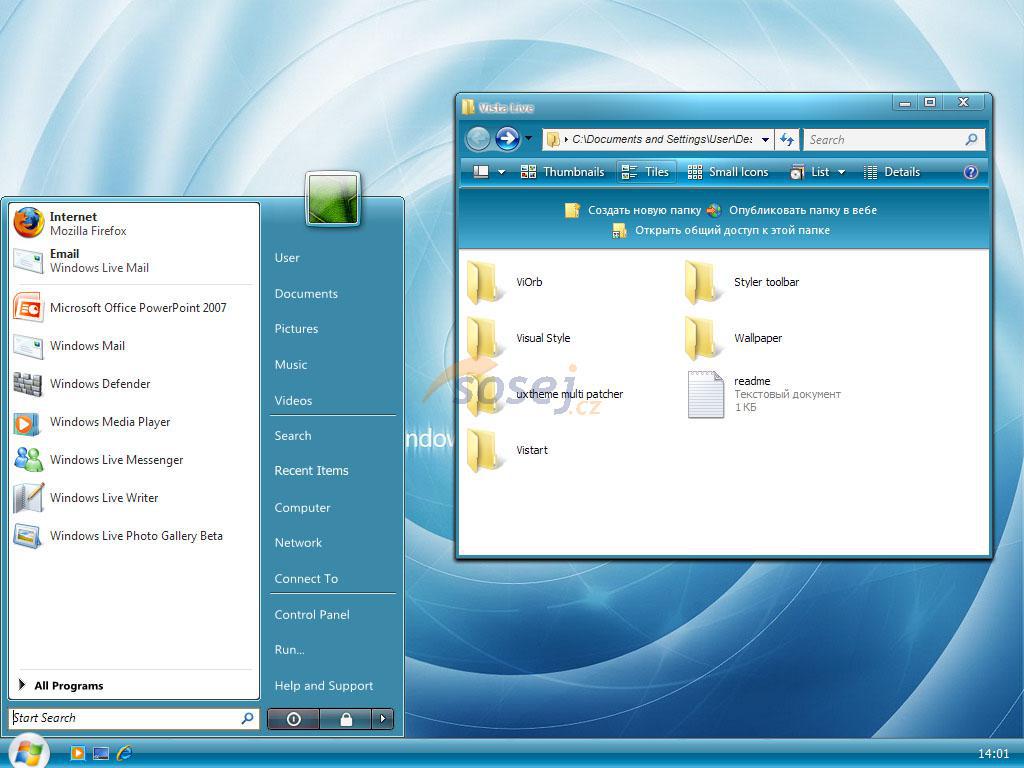Click Show Desktop taskbar icon

coord(101,753)
